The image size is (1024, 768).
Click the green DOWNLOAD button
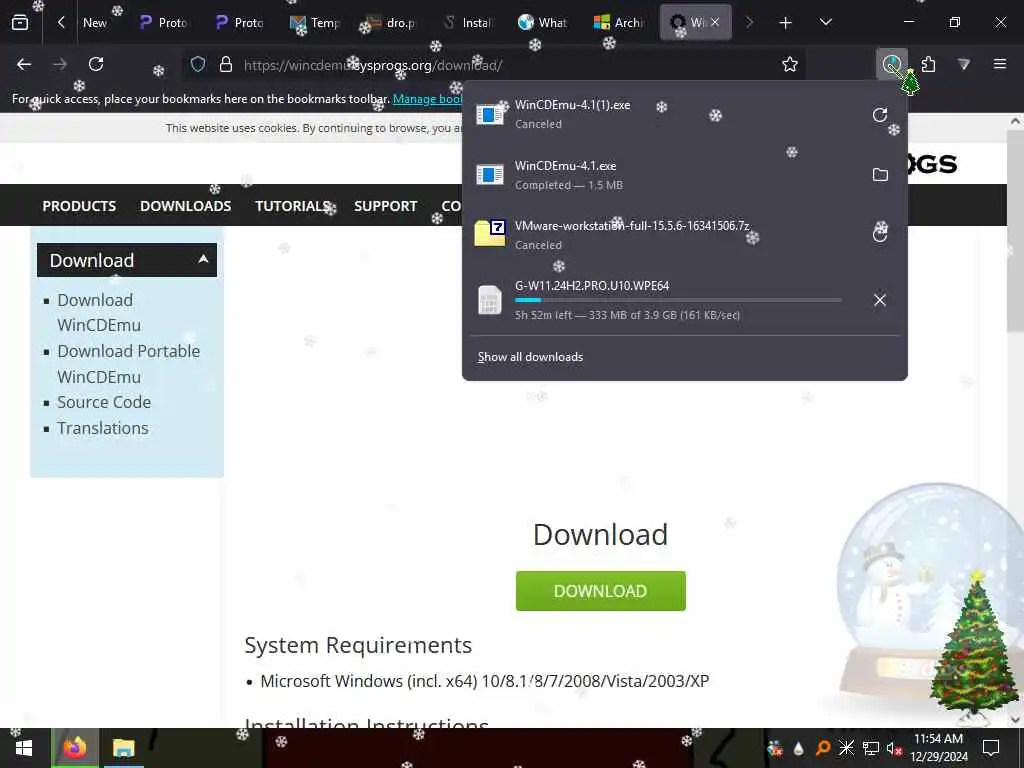pyautogui.click(x=600, y=591)
